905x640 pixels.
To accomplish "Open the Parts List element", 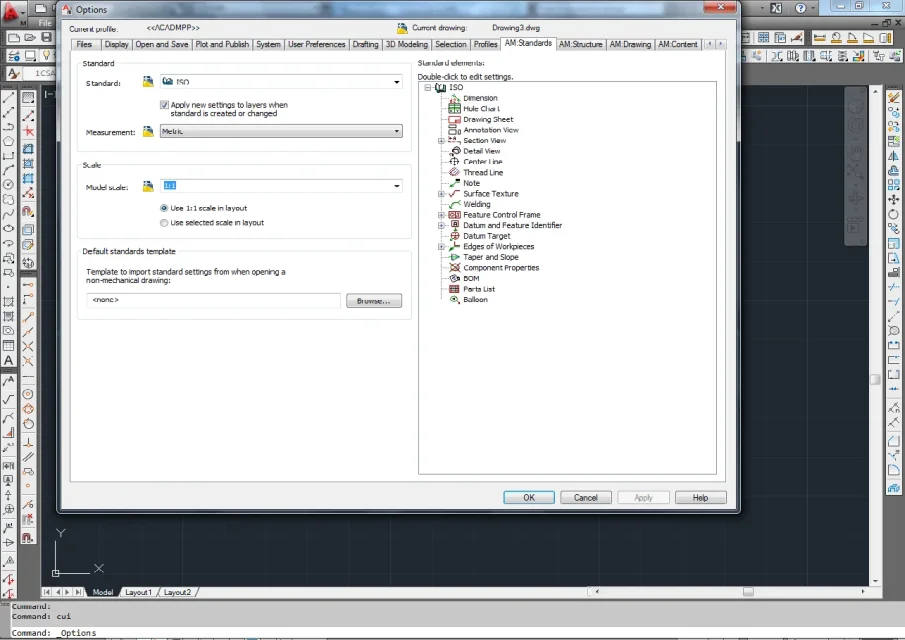I will pos(478,289).
